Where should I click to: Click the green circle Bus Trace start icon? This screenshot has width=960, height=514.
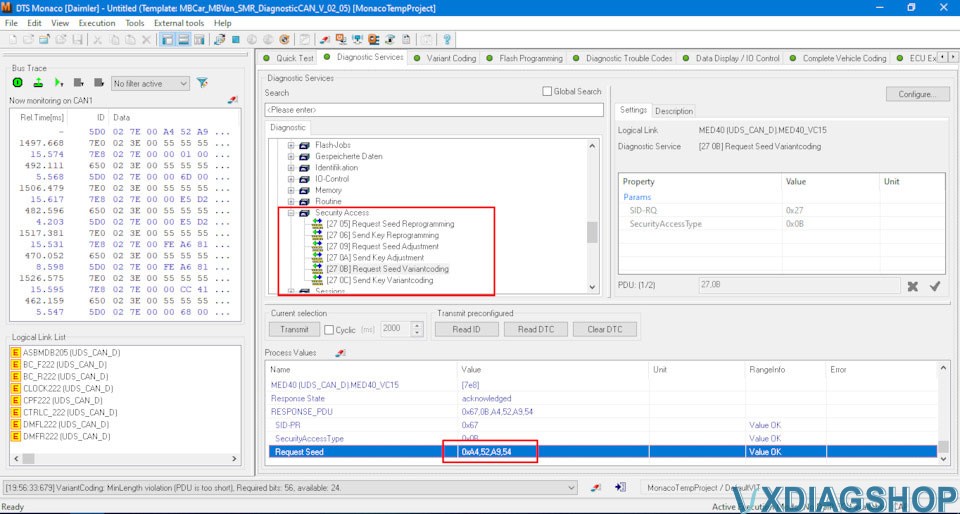click(x=18, y=83)
